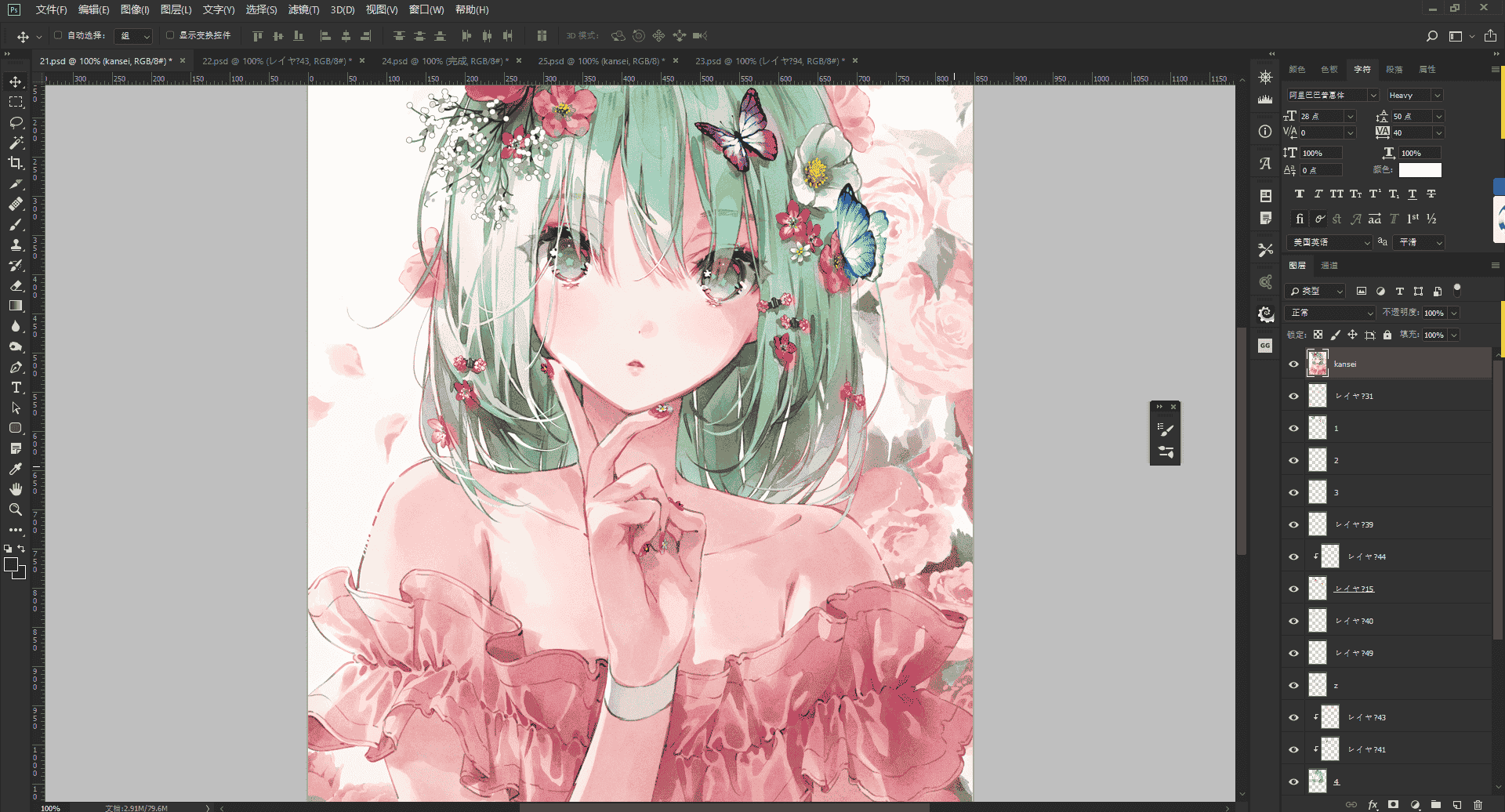Click the new layer icon in Layers panel
The image size is (1505, 812).
pos(1456,804)
